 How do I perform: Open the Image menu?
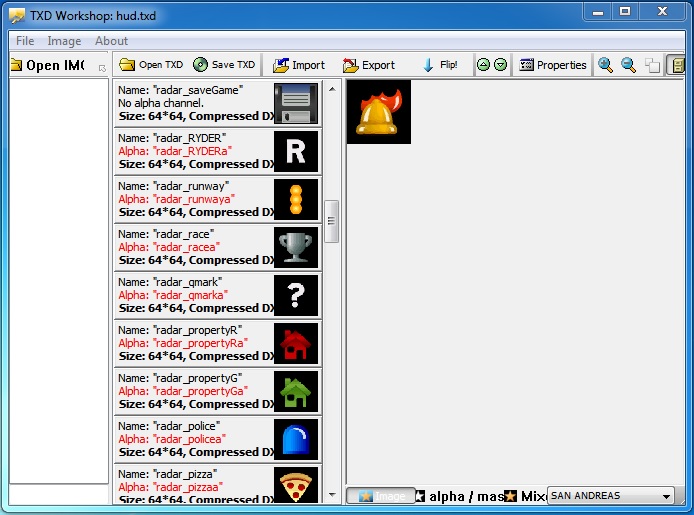pos(64,41)
